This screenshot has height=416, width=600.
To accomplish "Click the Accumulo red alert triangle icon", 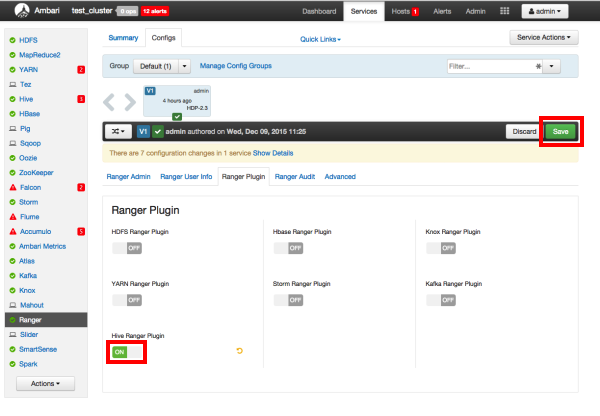I will click(x=13, y=231).
